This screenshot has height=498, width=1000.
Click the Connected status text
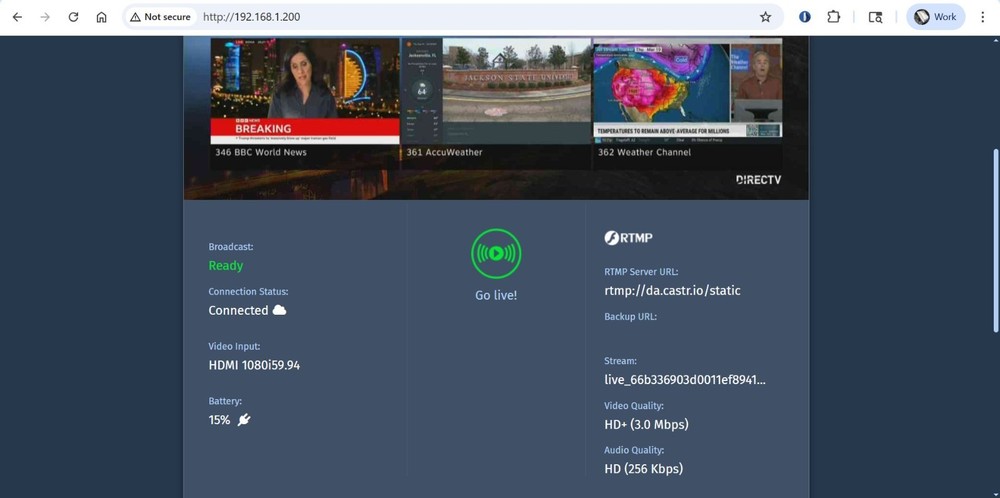tap(238, 310)
